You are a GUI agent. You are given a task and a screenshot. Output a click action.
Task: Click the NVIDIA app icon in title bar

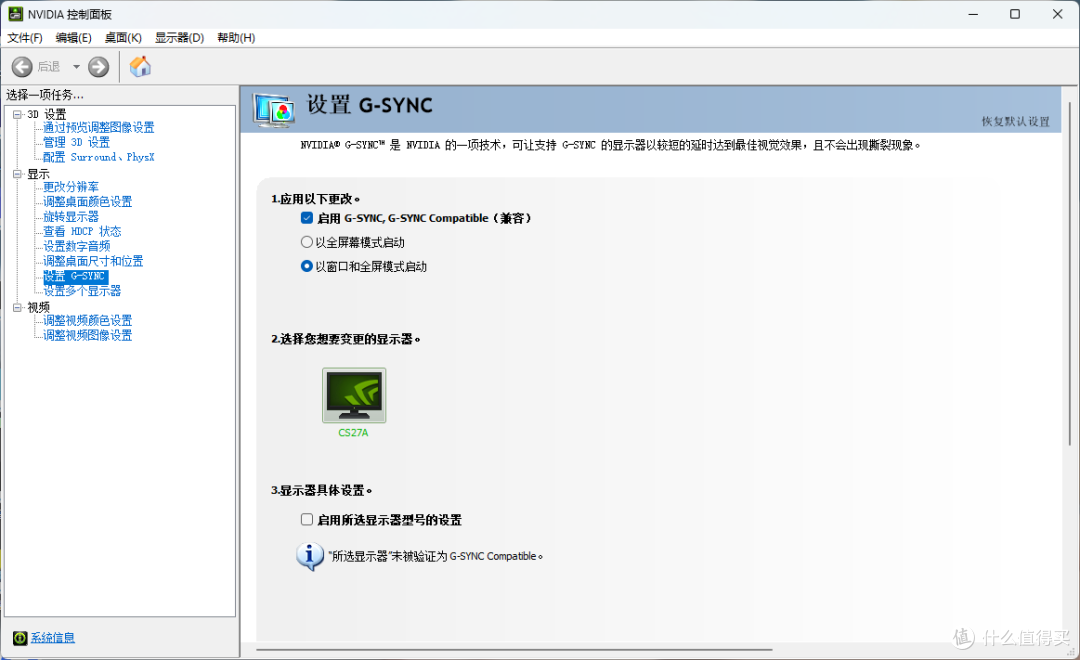(x=15, y=14)
